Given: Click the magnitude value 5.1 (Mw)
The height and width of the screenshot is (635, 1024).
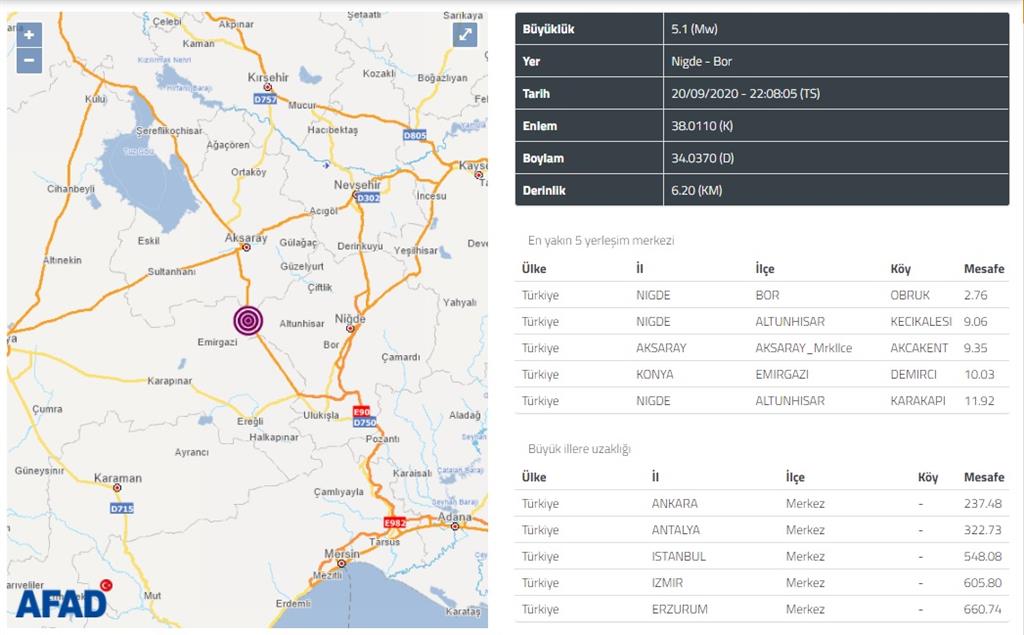Looking at the screenshot, I should pyautogui.click(x=694, y=29).
